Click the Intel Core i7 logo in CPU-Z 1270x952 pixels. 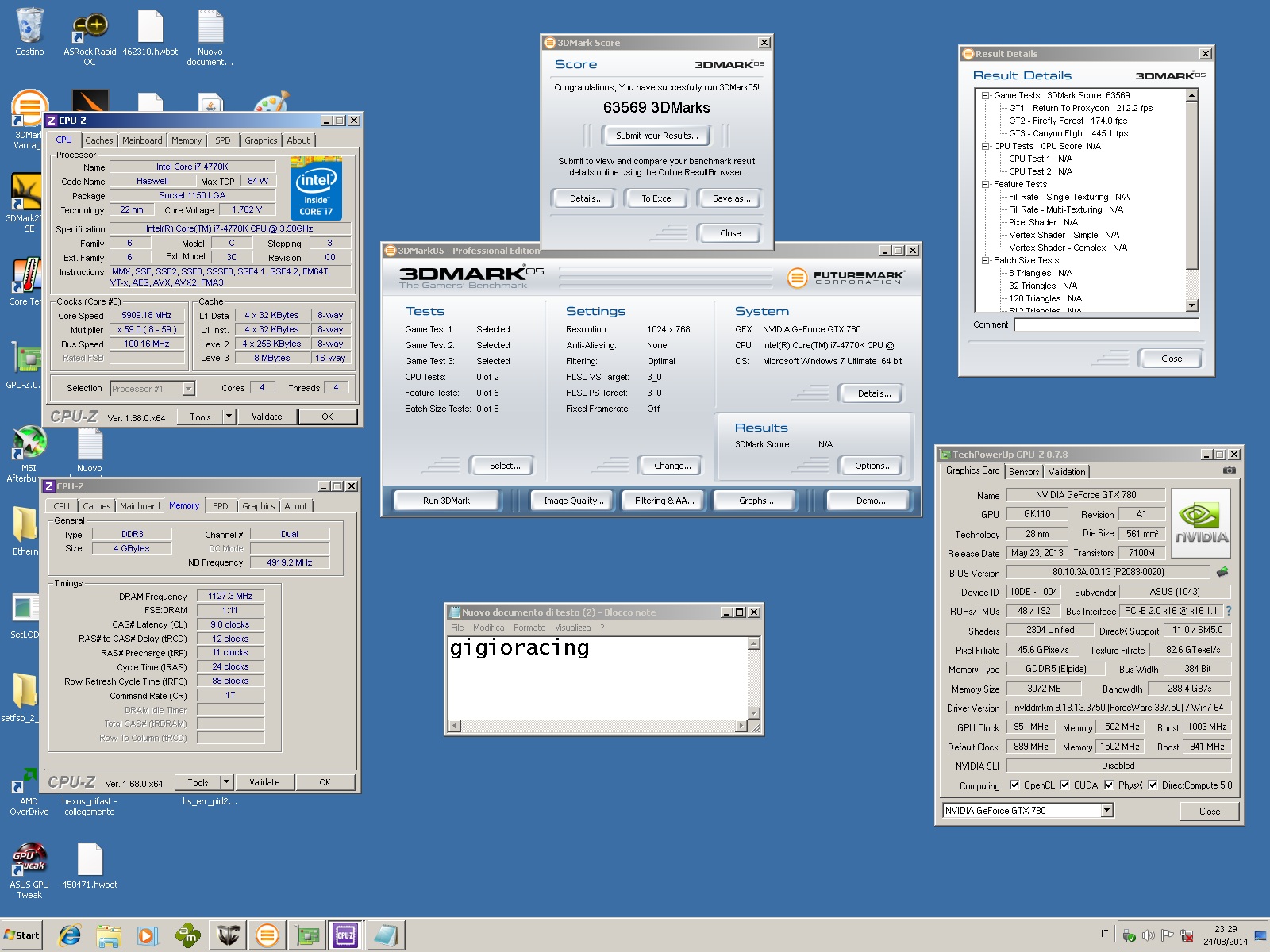[x=316, y=189]
